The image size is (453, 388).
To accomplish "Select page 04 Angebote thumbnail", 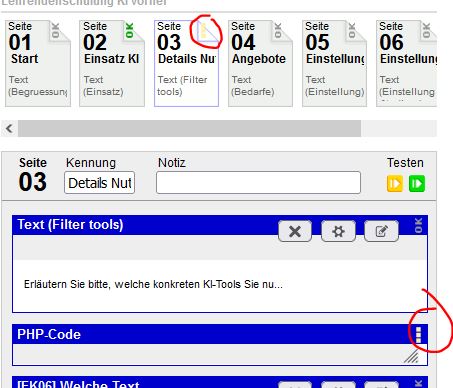I will click(260, 63).
